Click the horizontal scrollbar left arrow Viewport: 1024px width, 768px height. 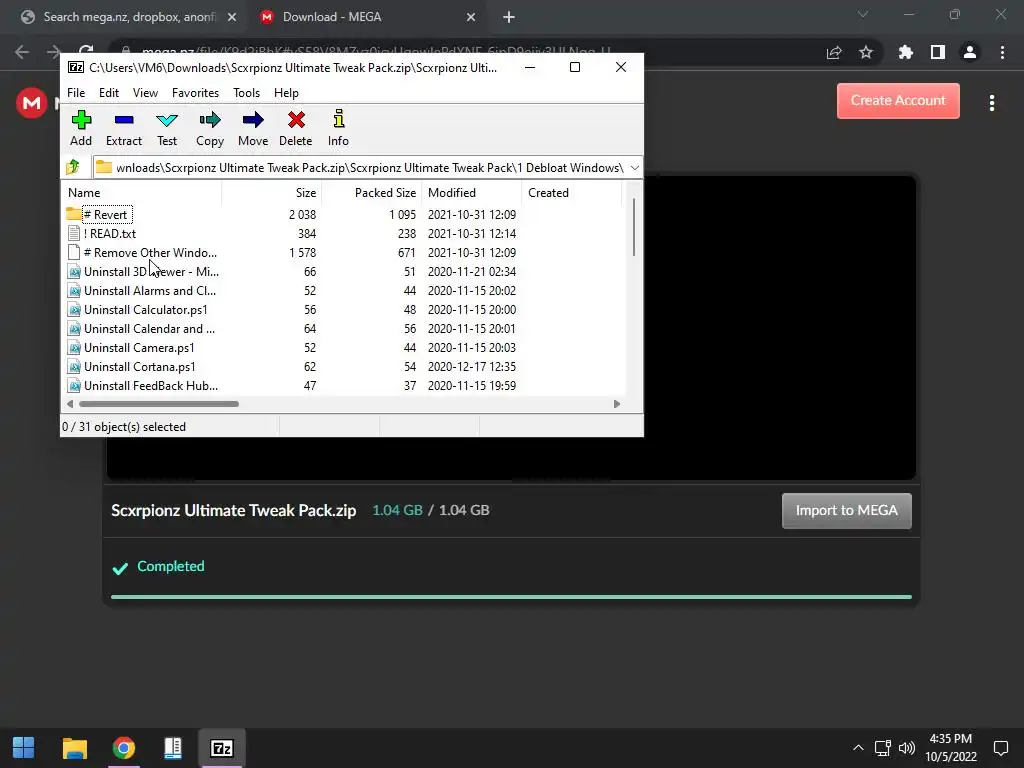pos(70,404)
